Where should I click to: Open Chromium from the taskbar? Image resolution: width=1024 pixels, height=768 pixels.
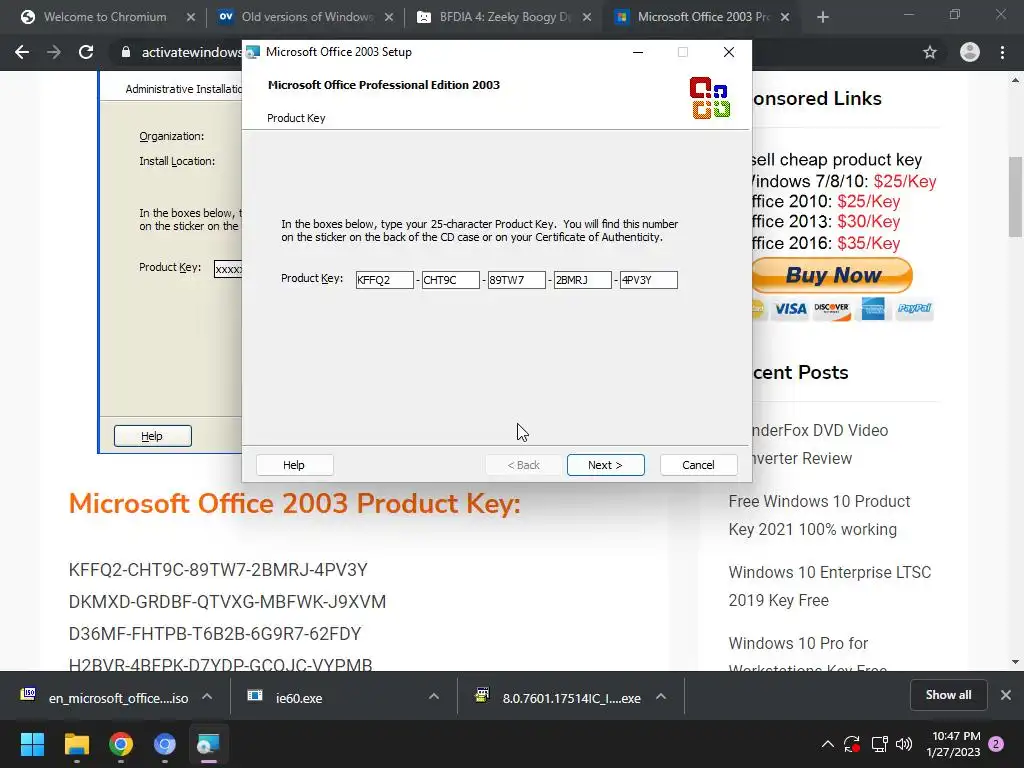click(x=165, y=744)
